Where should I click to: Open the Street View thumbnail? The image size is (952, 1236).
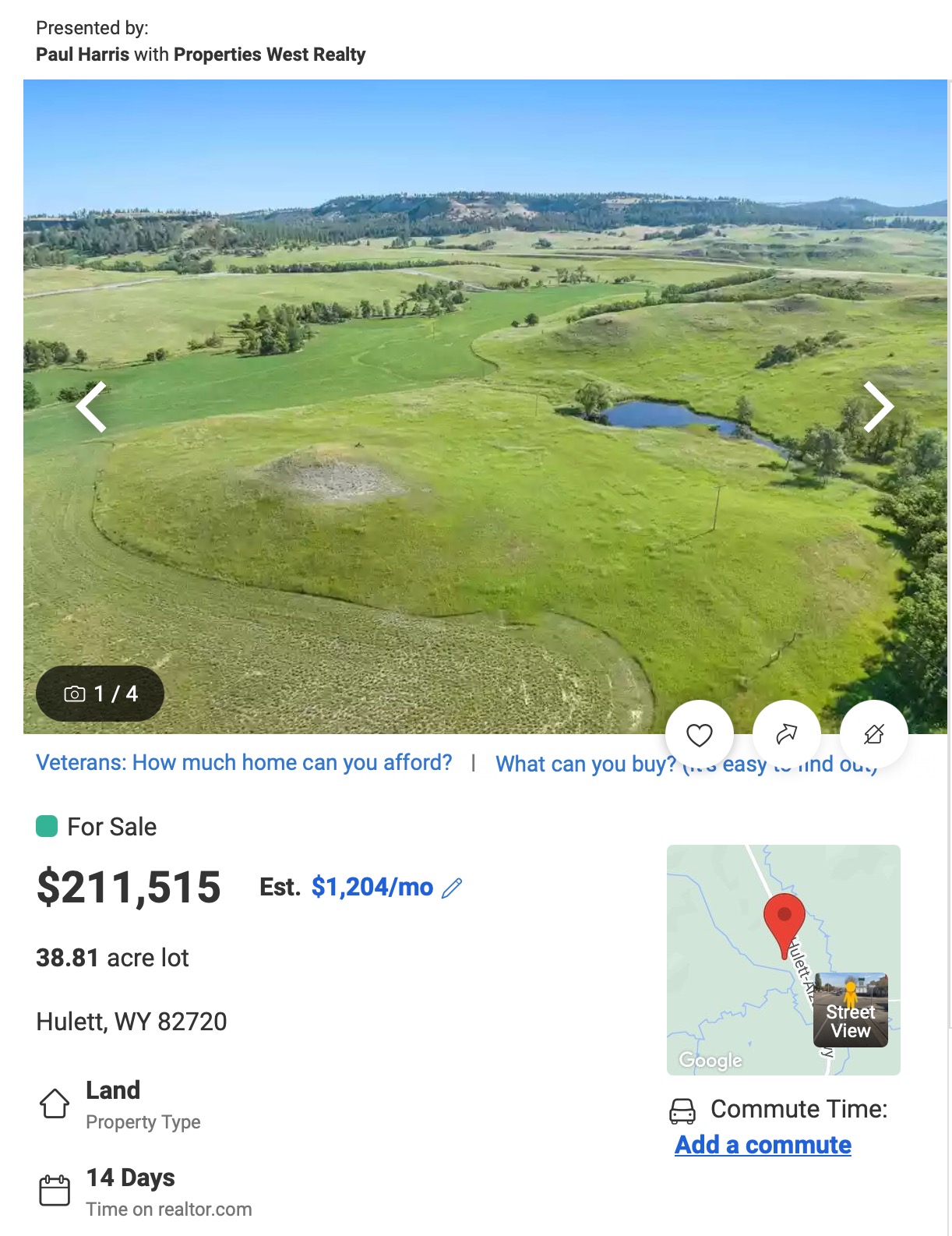[x=850, y=1010]
